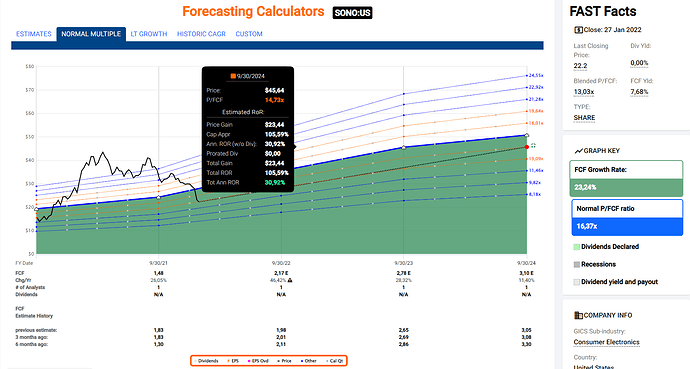Click the white triangle marker at 9/30/21
Image resolution: width=690 pixels, height=369 pixels.
tap(159, 197)
